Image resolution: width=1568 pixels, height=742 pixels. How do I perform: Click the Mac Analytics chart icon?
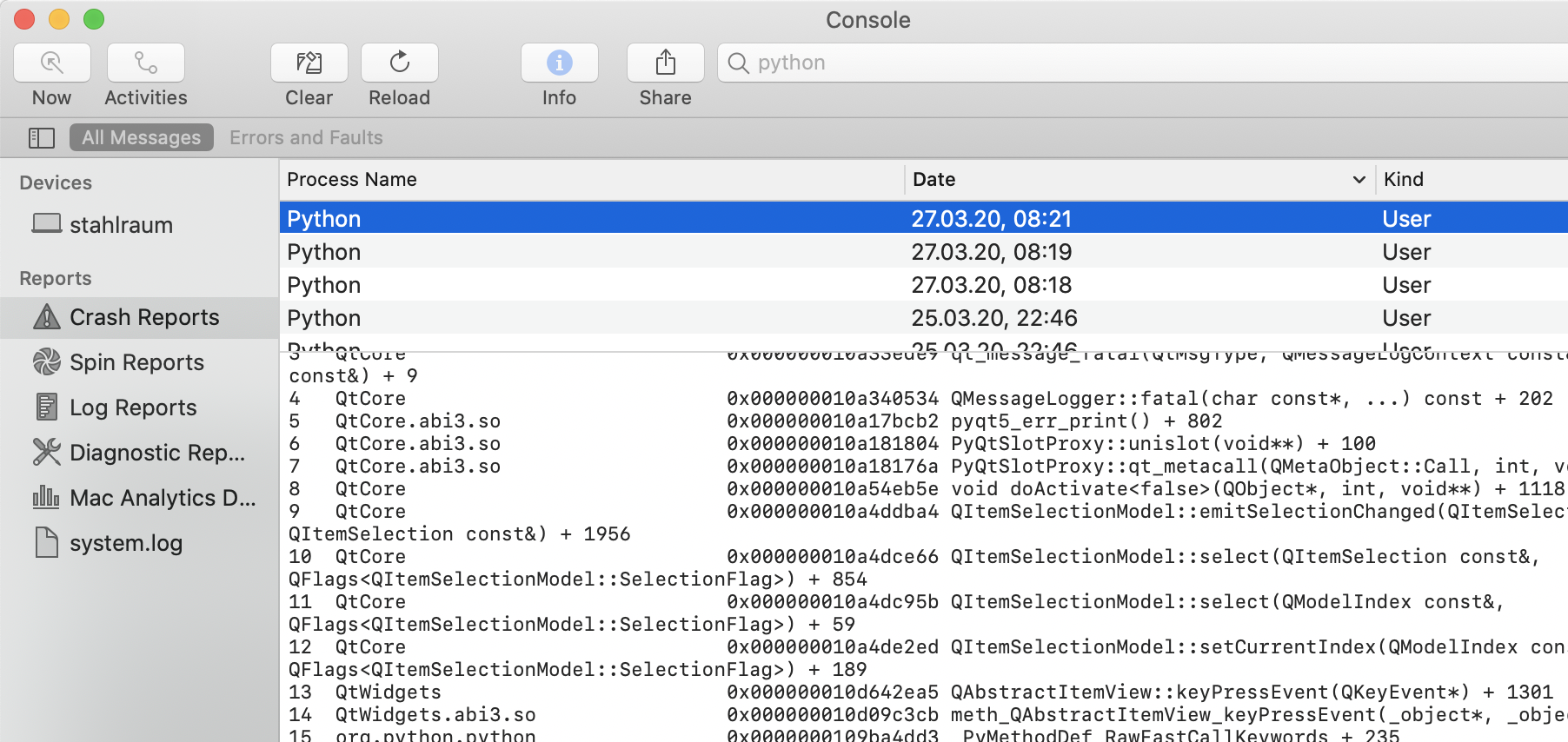click(x=46, y=497)
